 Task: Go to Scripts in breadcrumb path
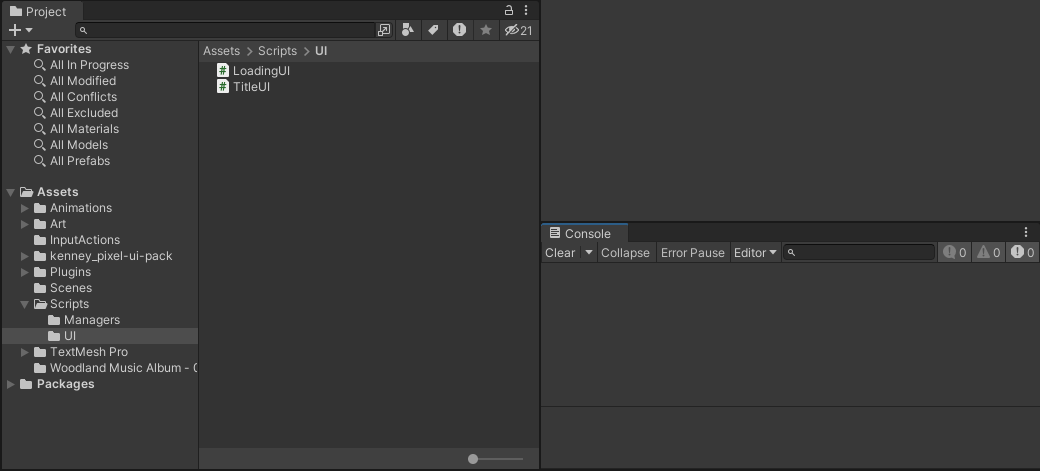277,51
